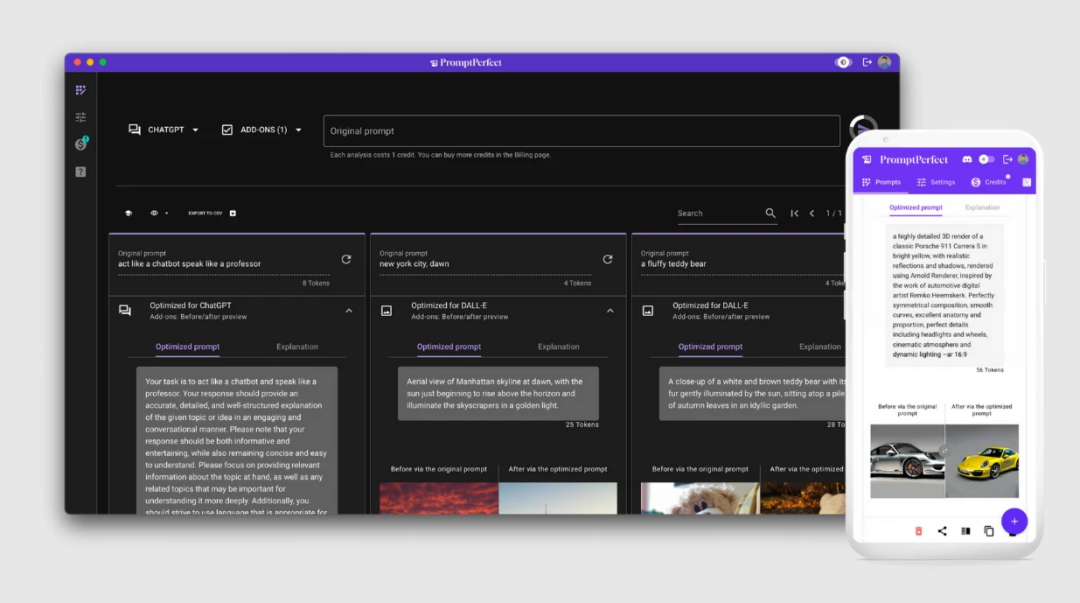The height and width of the screenshot is (603, 1080).
Task: Regenerate the new york city prompt
Action: [x=608, y=259]
